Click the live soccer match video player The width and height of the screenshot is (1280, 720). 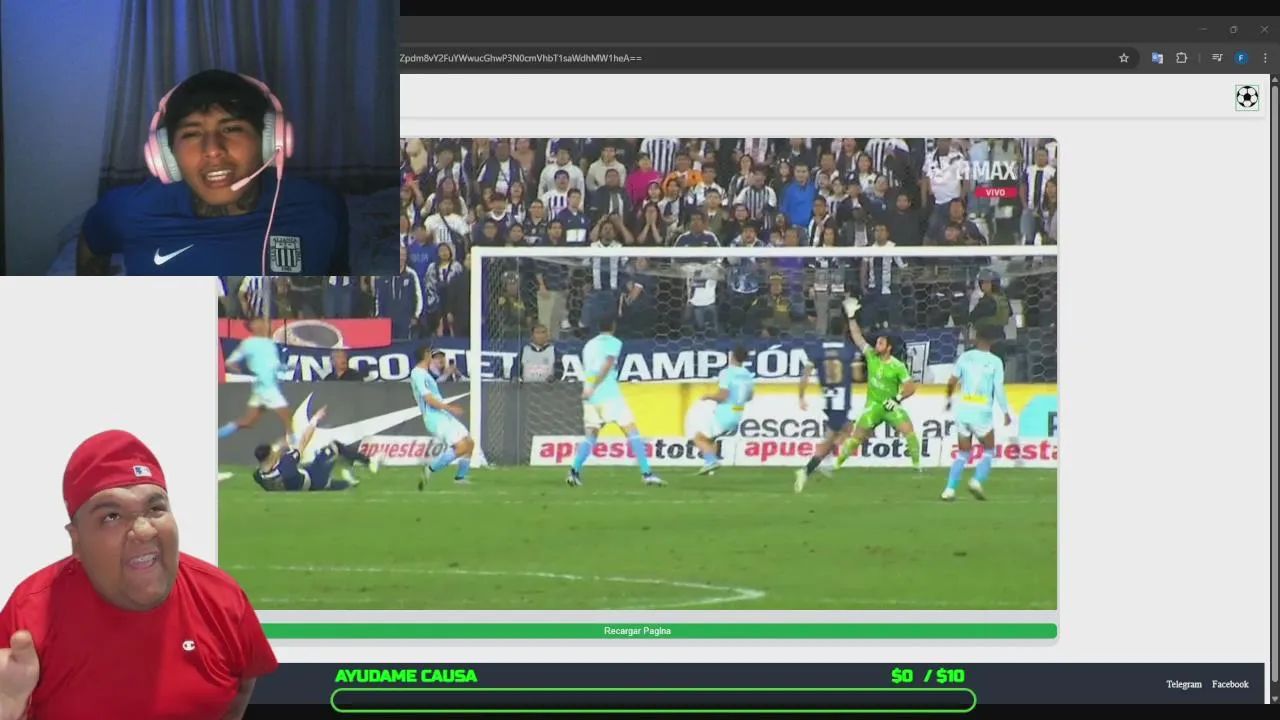coord(637,374)
